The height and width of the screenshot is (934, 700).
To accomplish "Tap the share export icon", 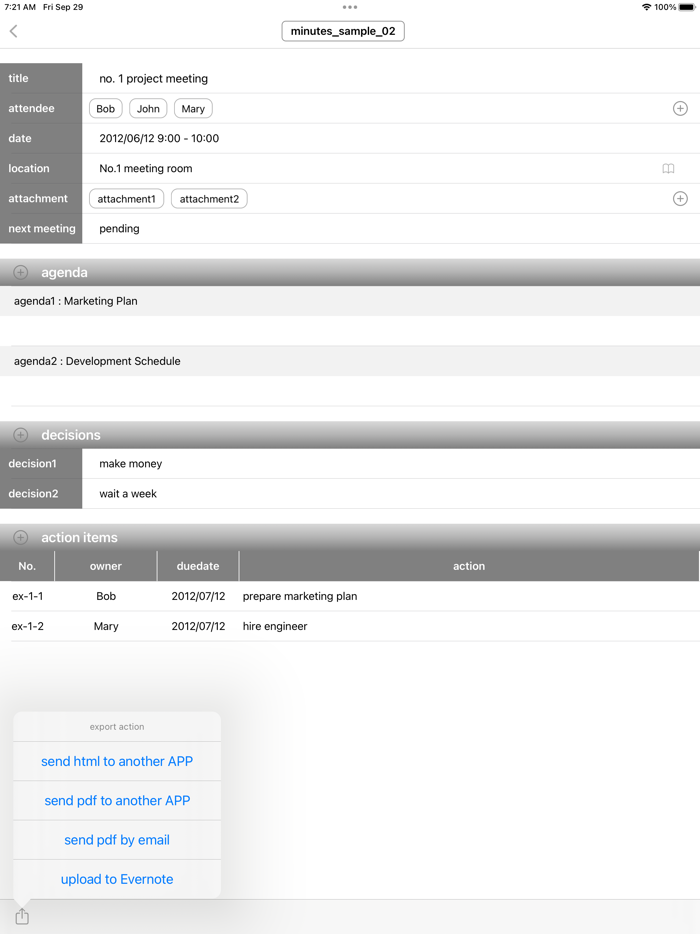I will coord(22,916).
